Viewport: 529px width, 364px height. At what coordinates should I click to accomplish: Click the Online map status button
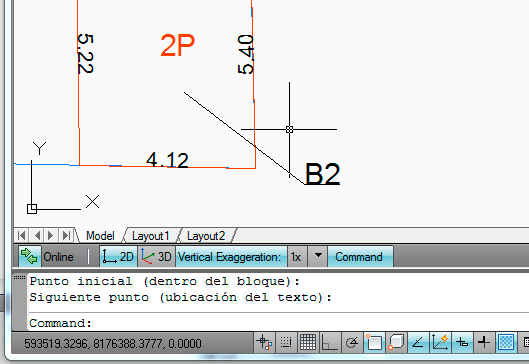(x=47, y=257)
